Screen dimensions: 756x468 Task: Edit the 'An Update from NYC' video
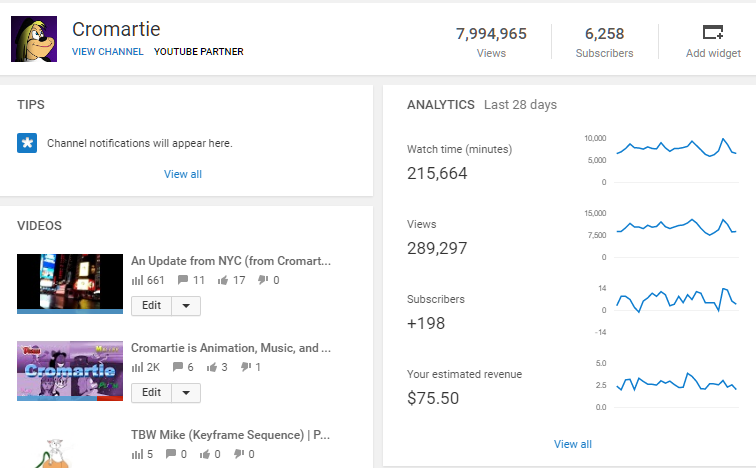pos(151,306)
